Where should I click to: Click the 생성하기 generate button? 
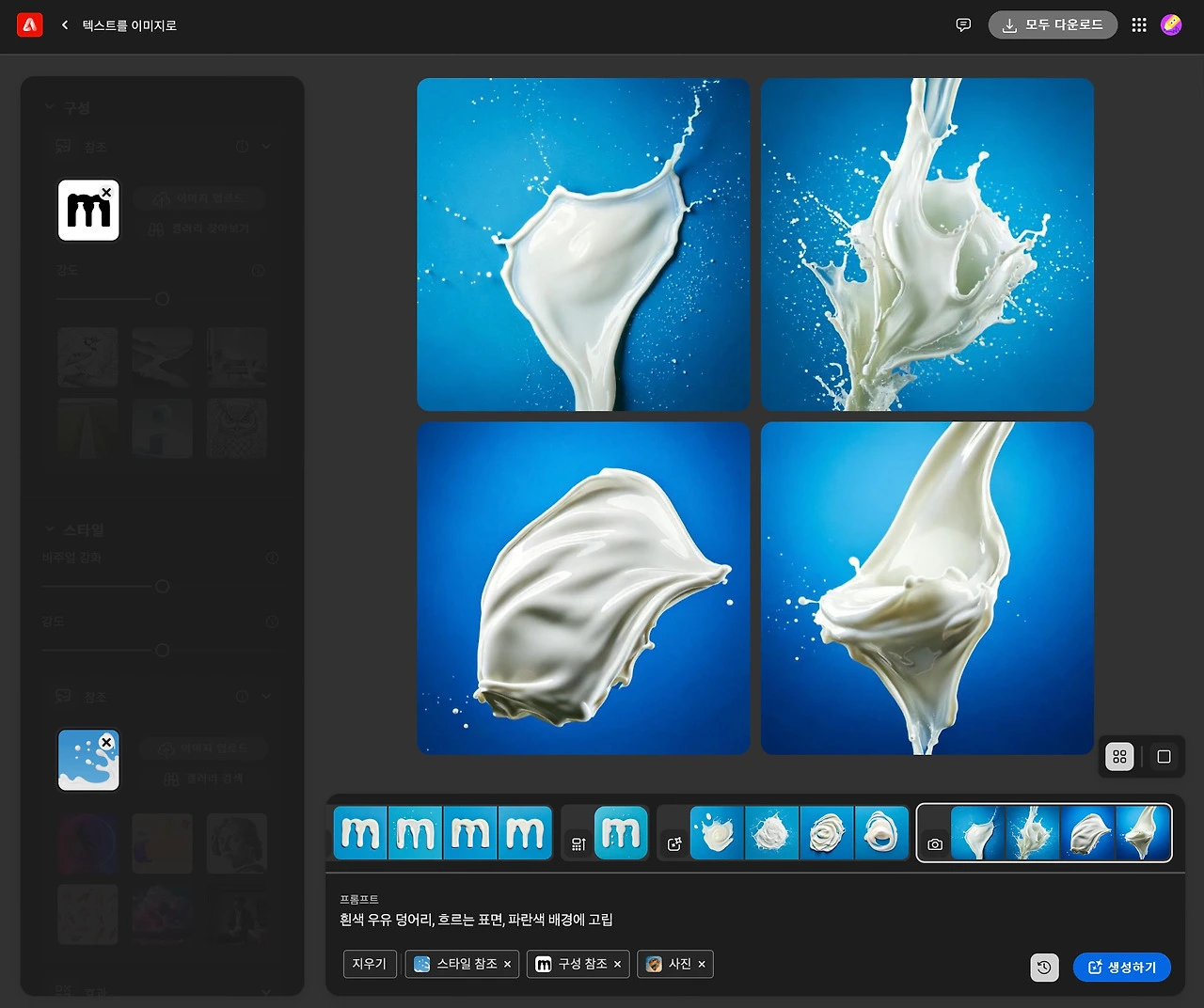pyautogui.click(x=1122, y=968)
